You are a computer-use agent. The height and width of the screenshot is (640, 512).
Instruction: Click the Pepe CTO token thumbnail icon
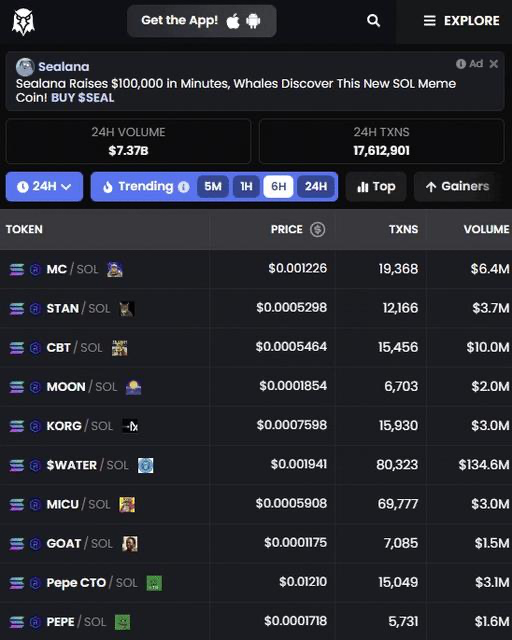[x=154, y=583]
